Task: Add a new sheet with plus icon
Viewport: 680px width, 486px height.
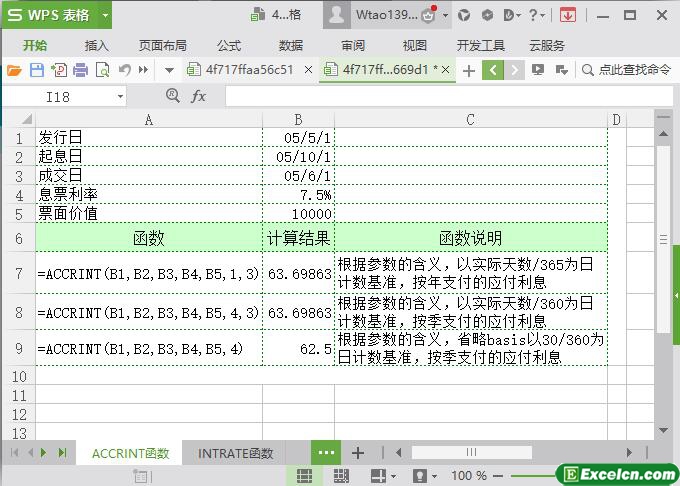Action: click(x=357, y=453)
